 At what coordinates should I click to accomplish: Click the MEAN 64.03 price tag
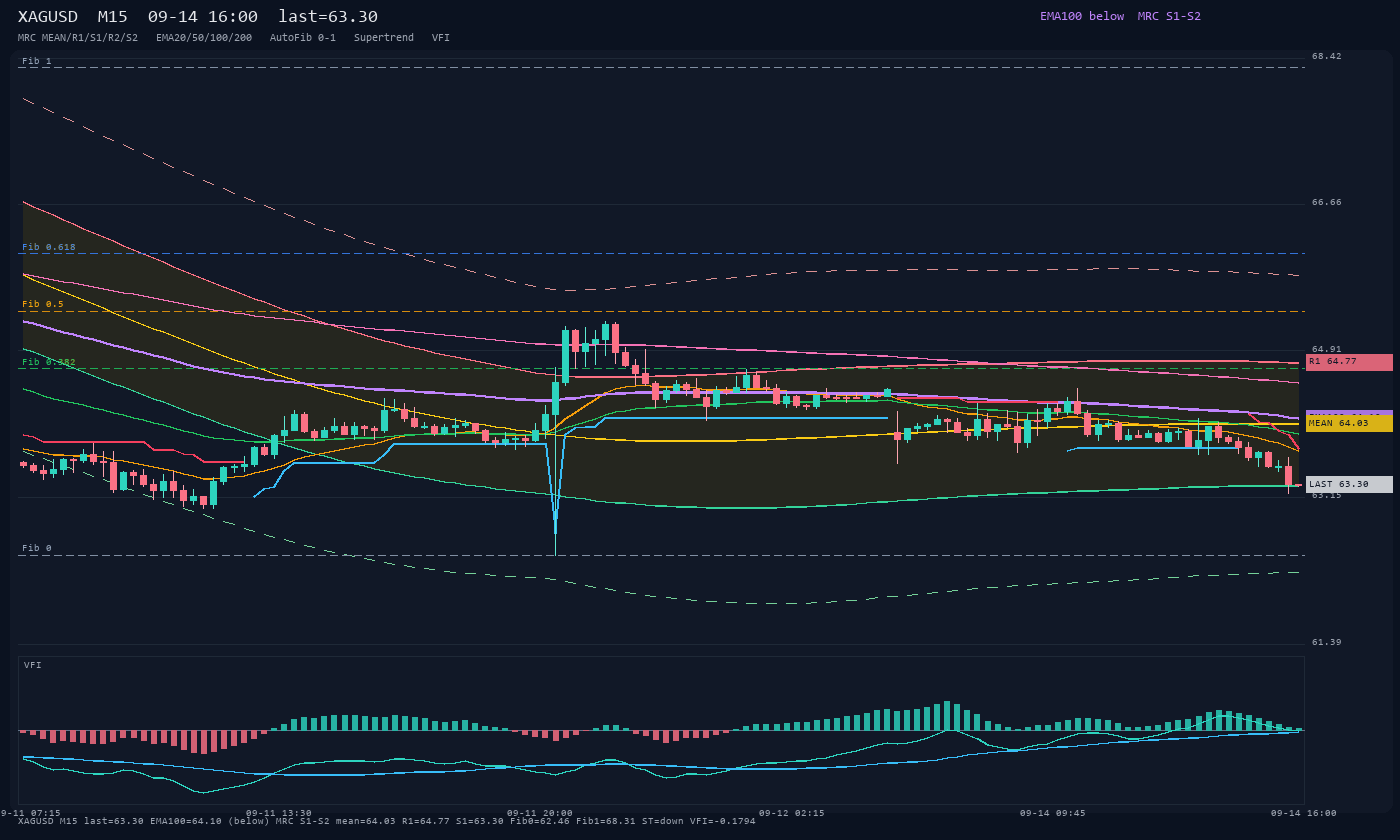tap(1349, 424)
